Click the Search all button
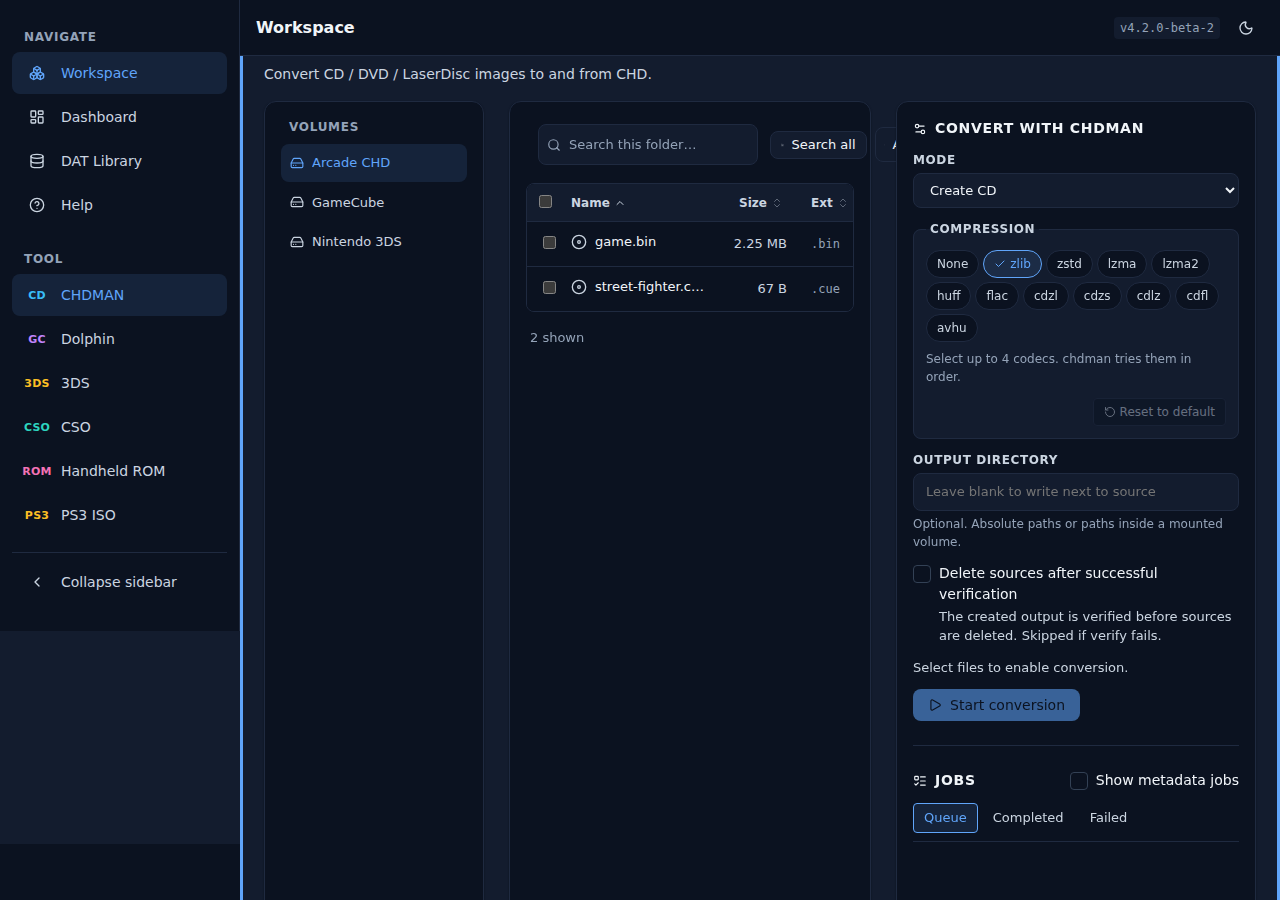The image size is (1280, 900). click(818, 145)
